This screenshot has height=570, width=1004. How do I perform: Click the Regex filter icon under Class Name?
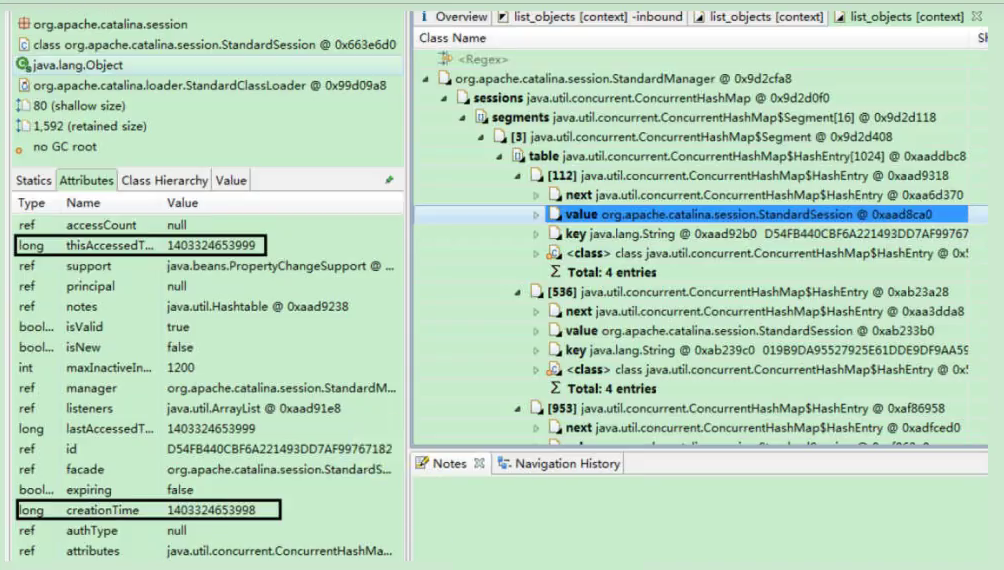click(x=436, y=59)
